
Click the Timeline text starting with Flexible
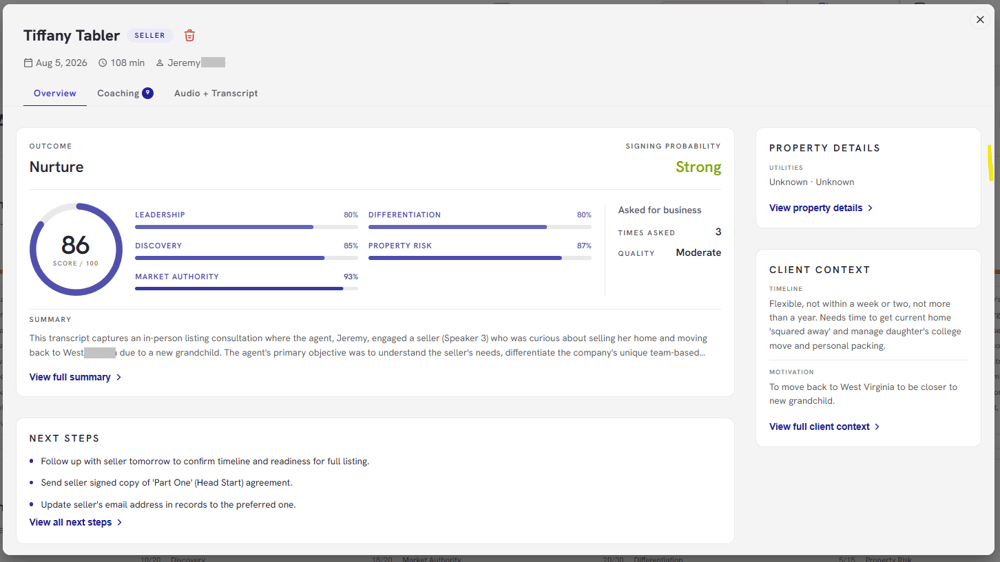coord(865,325)
